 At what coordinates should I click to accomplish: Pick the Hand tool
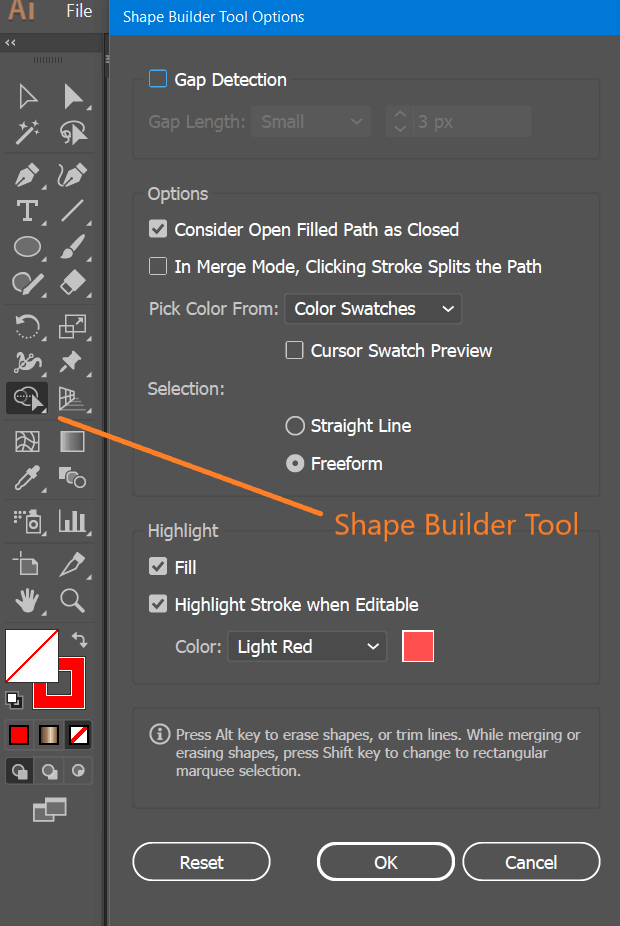(27, 601)
